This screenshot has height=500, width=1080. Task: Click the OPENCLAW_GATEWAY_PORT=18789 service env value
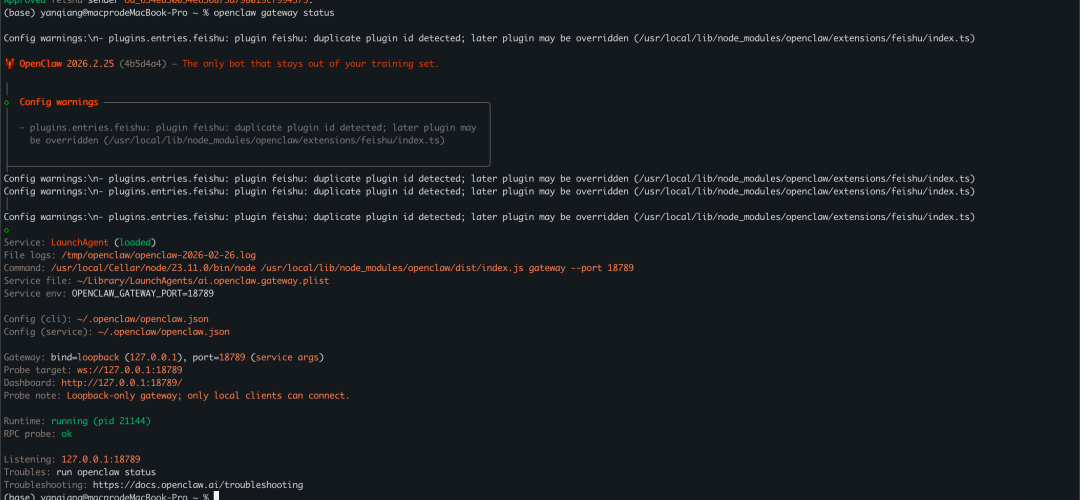click(142, 294)
